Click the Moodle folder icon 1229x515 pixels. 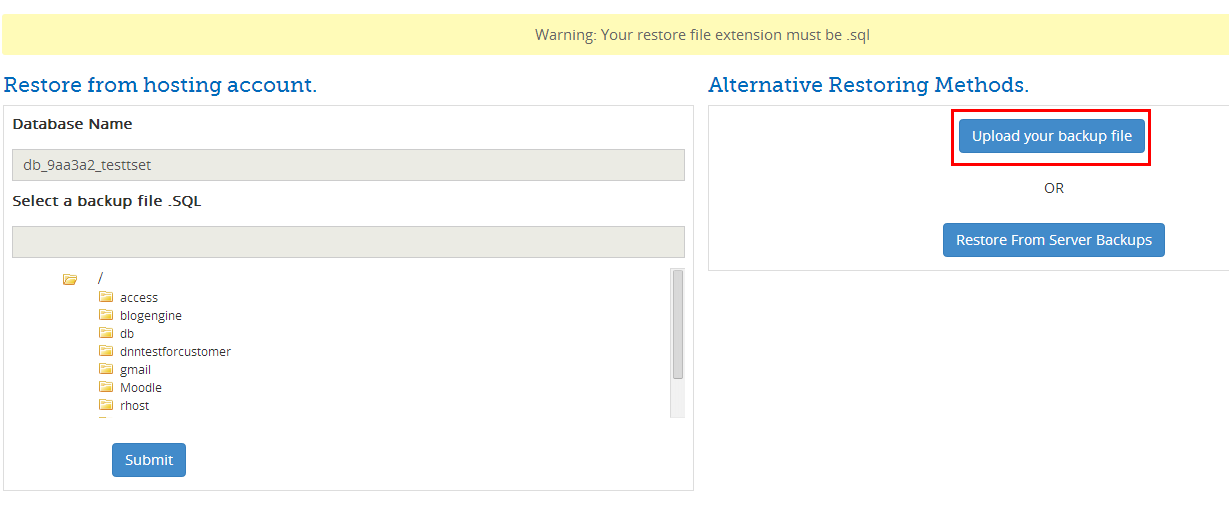[106, 387]
